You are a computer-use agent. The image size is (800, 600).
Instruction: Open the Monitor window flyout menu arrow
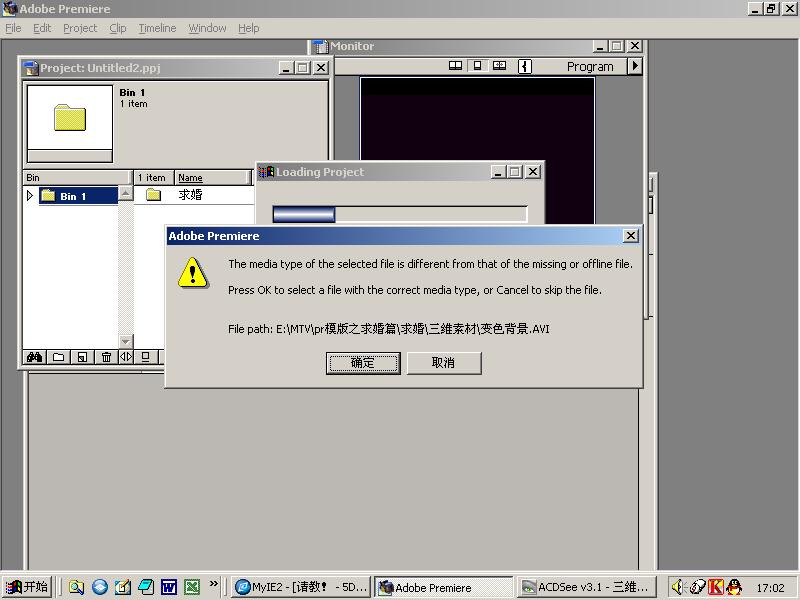[x=634, y=66]
